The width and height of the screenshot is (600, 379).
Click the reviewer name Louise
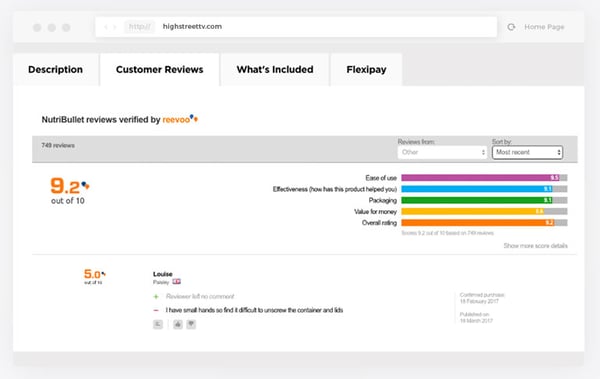(163, 274)
